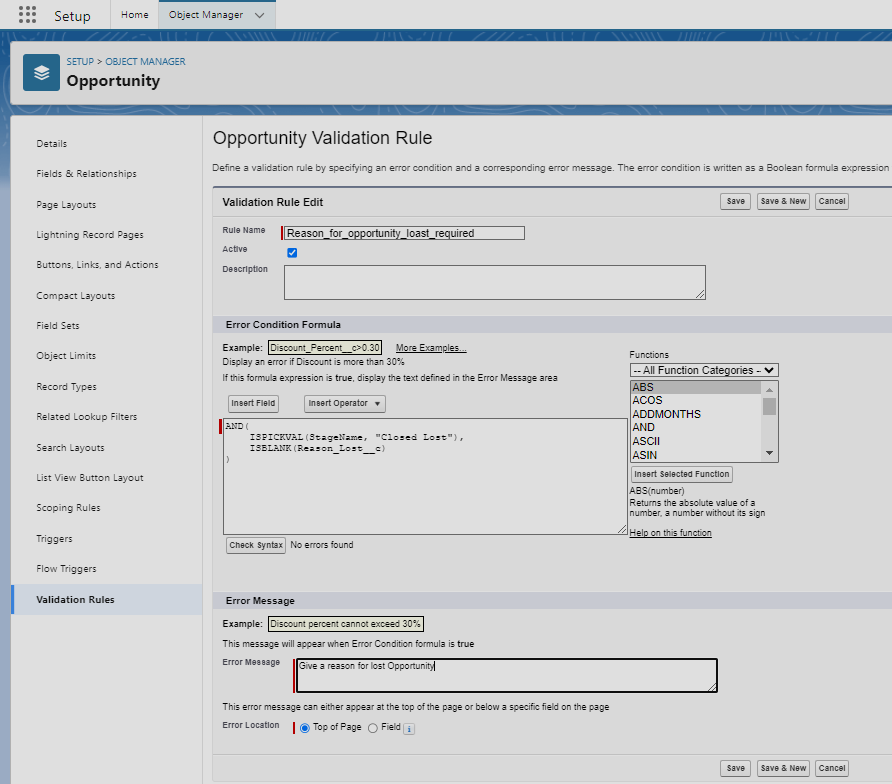Viewport: 892px width, 784px height.
Task: Open Triggers in sidebar
Action: (x=55, y=539)
